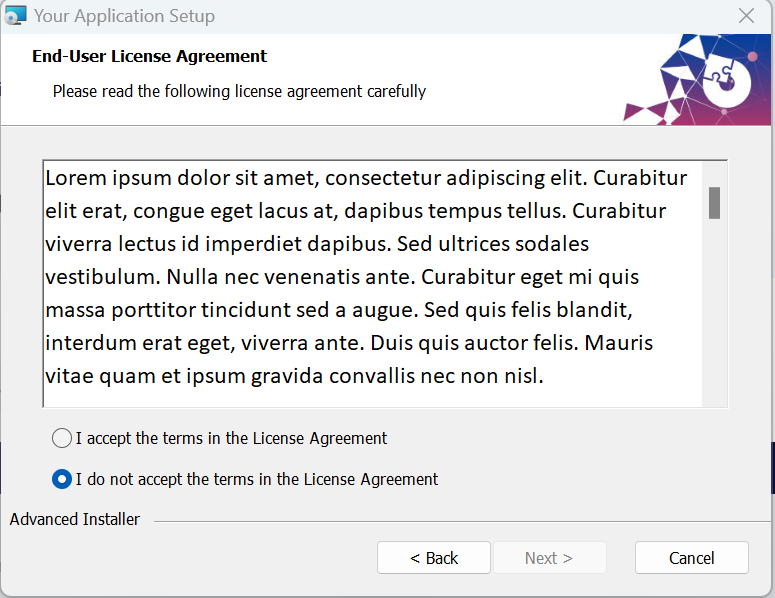Close the Your Application Setup window
This screenshot has width=775, height=598.
pyautogui.click(x=746, y=16)
